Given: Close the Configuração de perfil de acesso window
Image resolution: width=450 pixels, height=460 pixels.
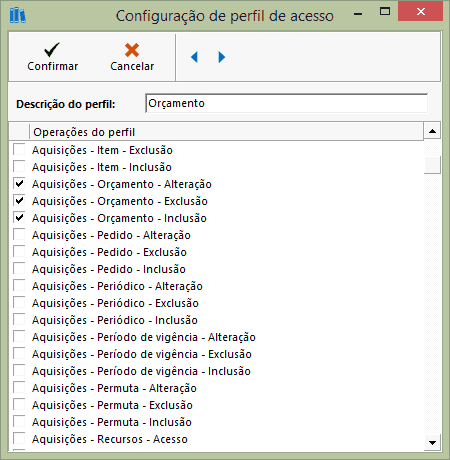Looking at the screenshot, I should click(x=421, y=12).
